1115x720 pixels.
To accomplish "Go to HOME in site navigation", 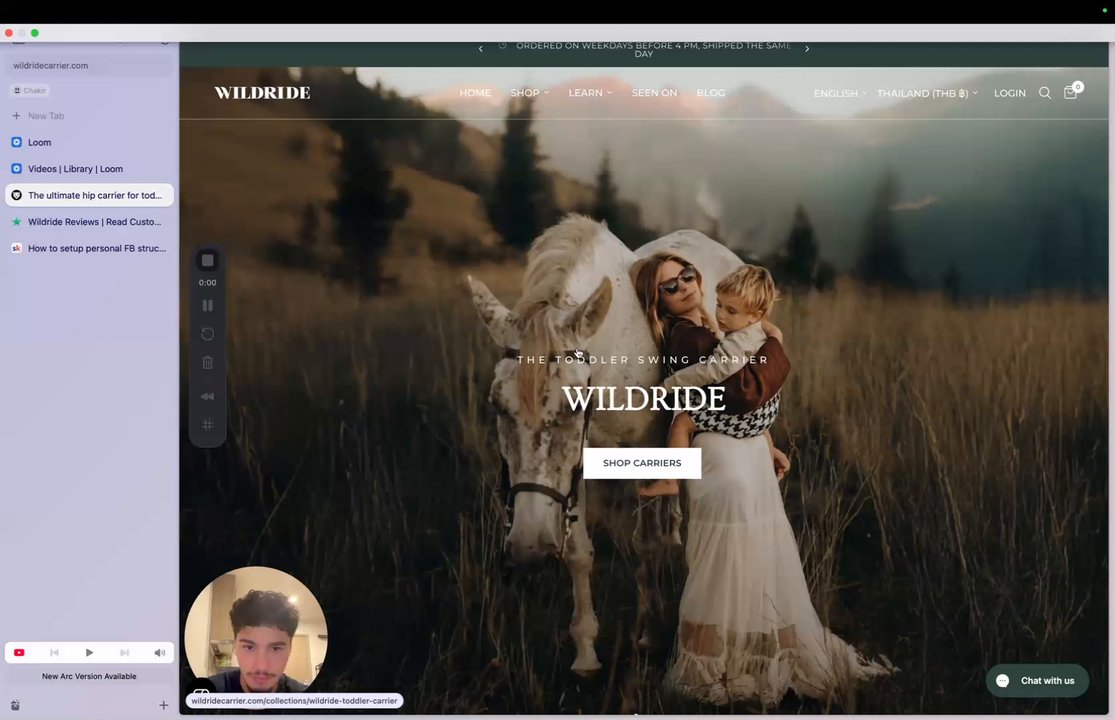I will click(475, 93).
